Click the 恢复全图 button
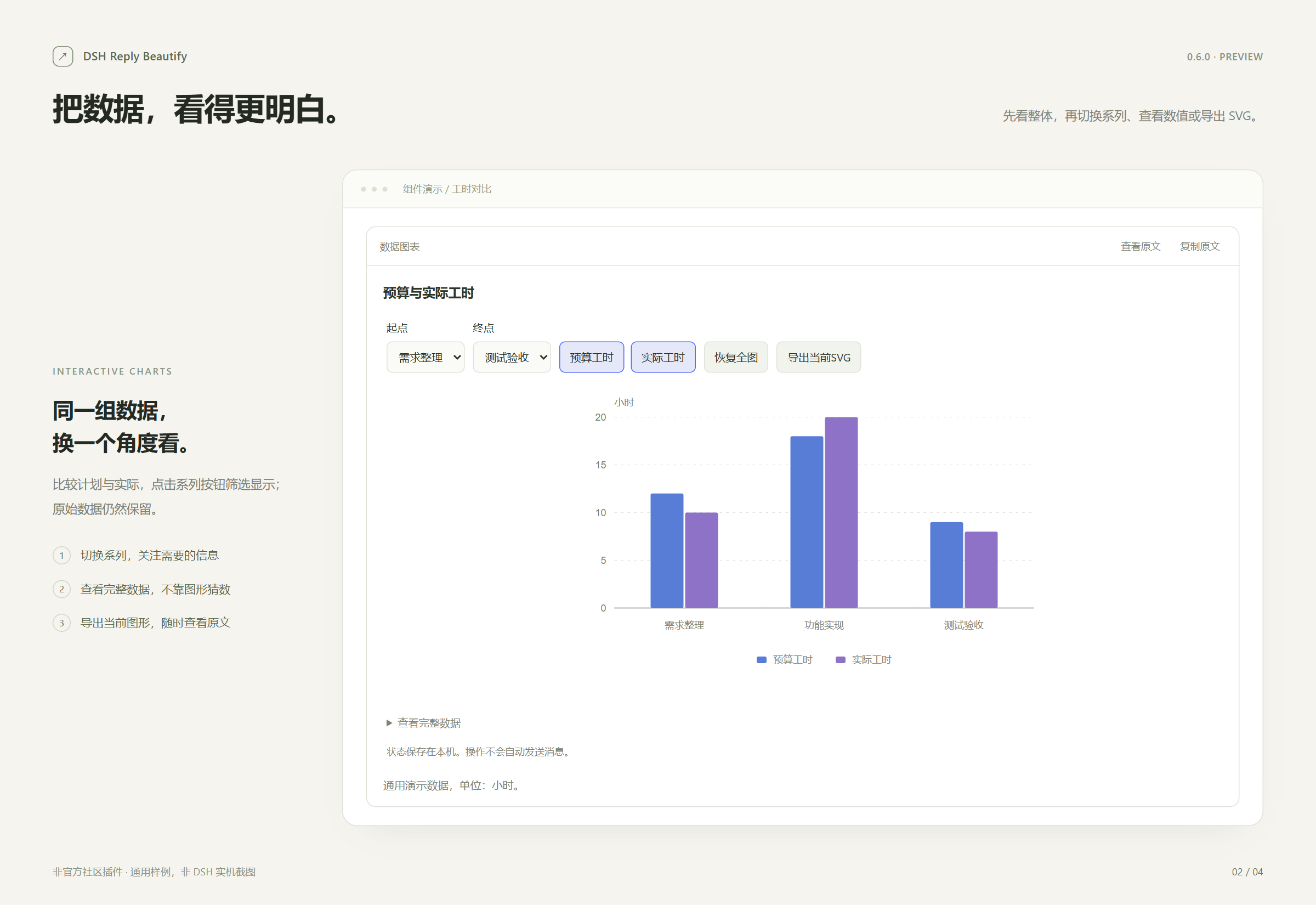Screen dimensions: 1316x905 click(736, 357)
